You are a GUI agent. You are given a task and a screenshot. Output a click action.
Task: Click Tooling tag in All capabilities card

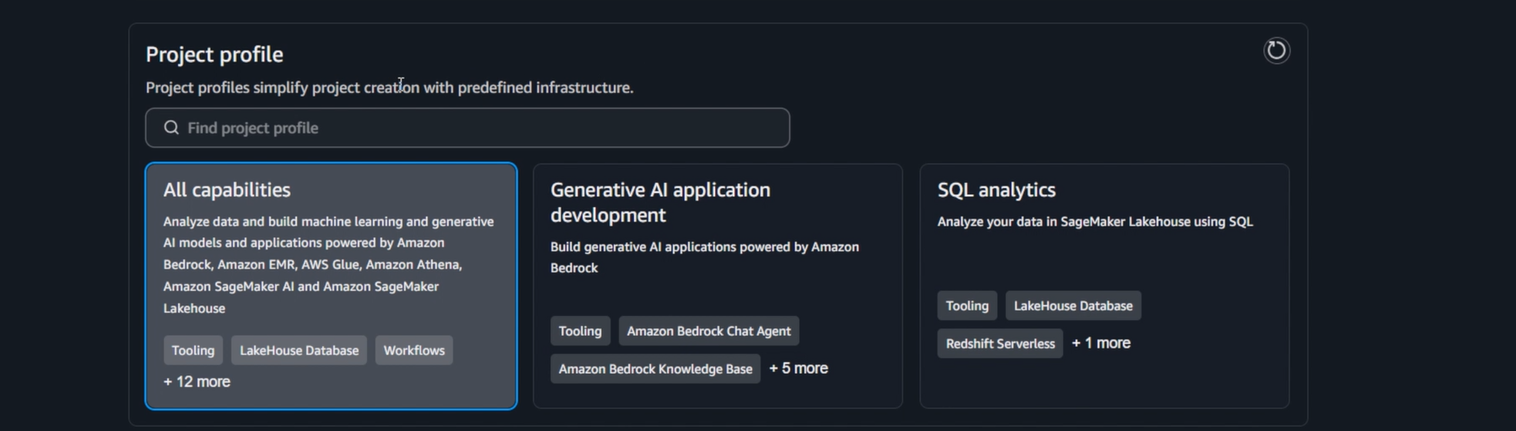click(x=193, y=351)
